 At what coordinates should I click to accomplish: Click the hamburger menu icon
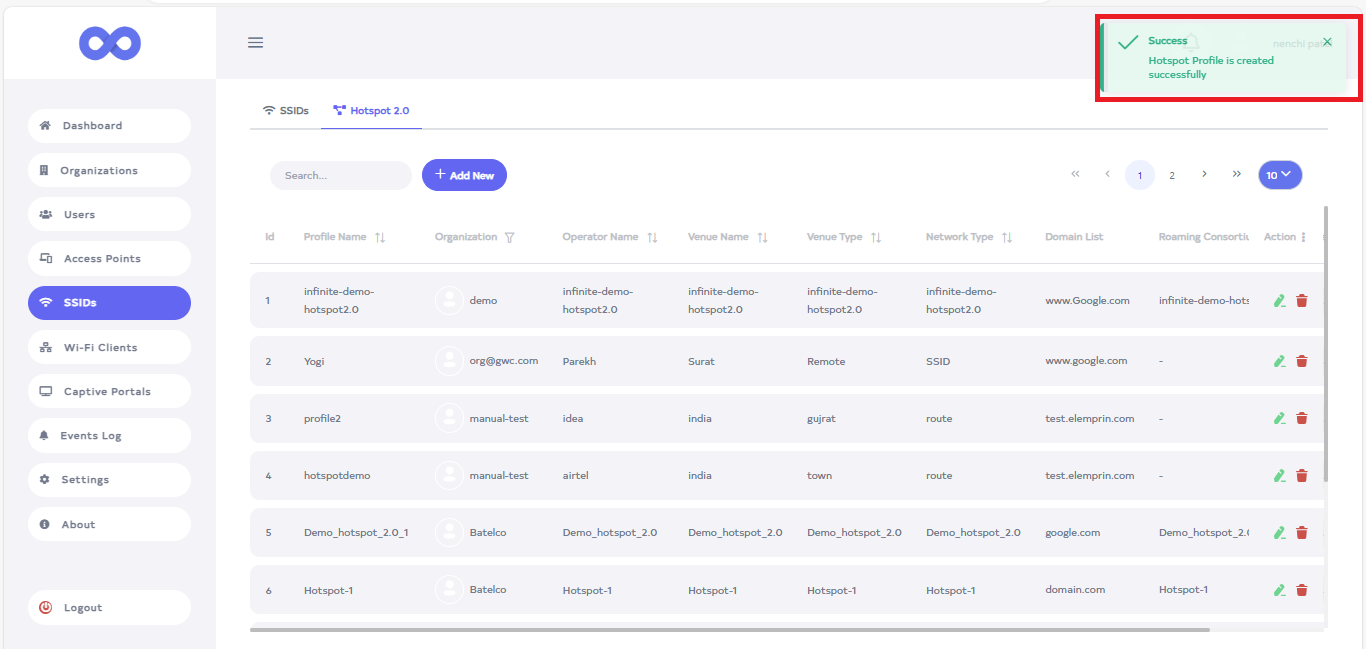coord(255,42)
